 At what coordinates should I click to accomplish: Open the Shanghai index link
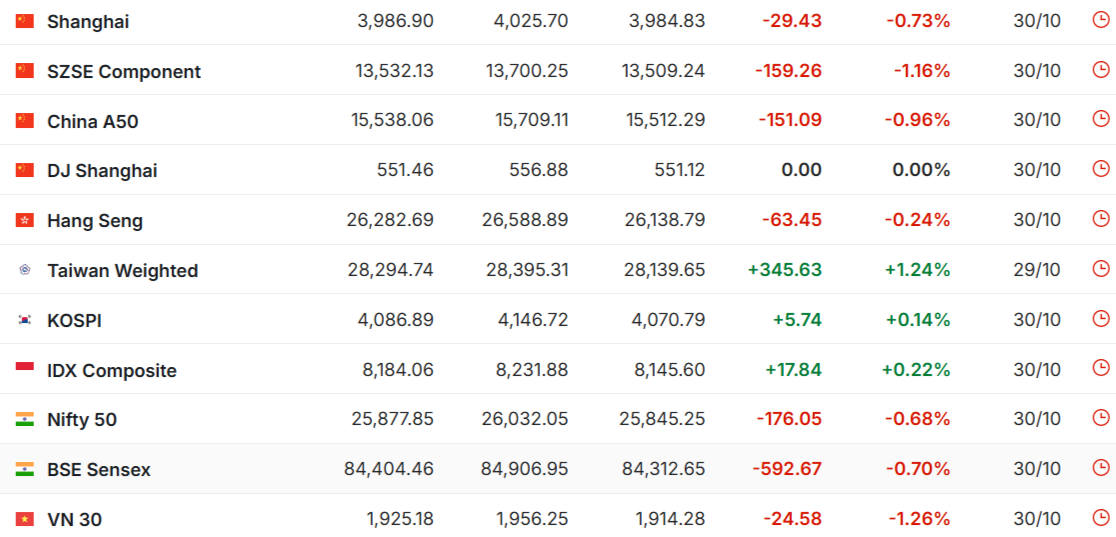[88, 21]
